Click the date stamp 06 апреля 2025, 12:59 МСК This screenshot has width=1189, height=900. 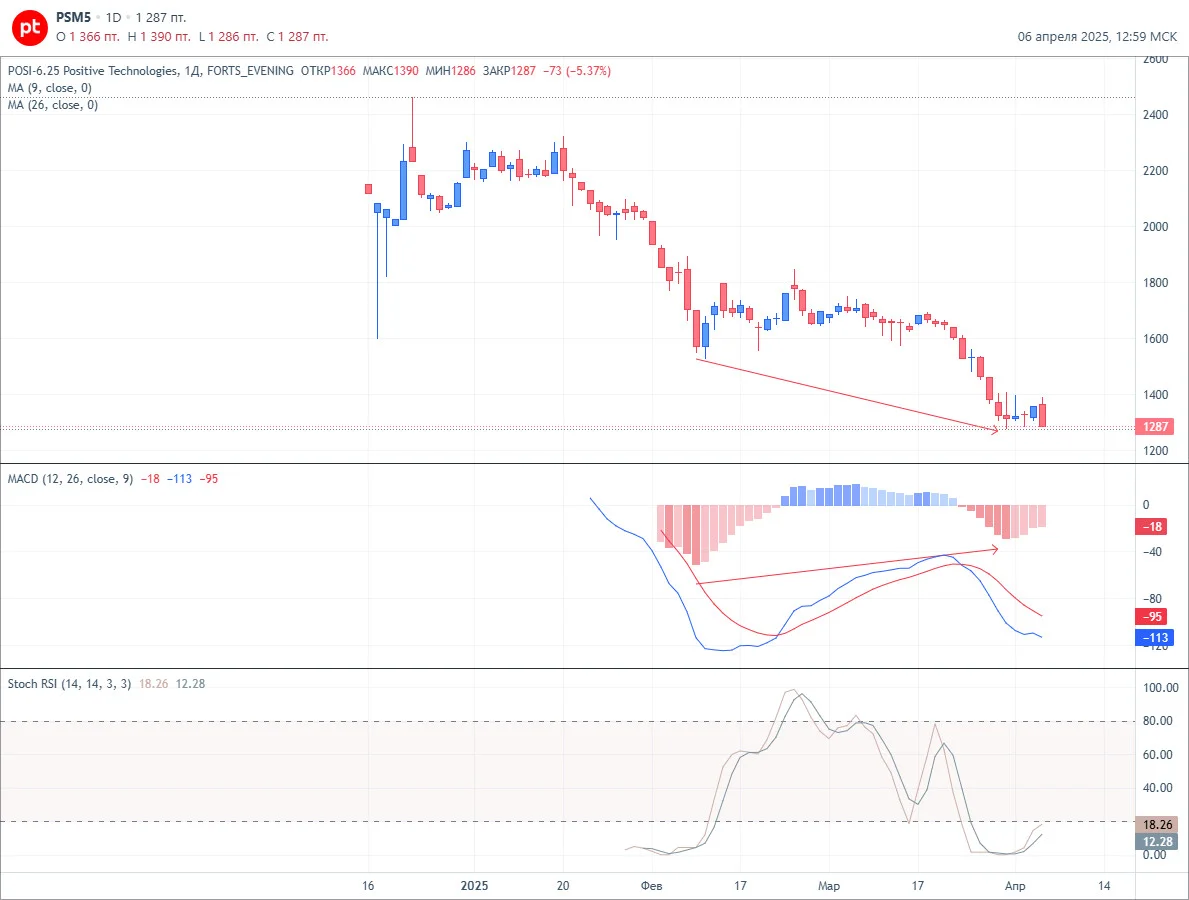pos(1097,36)
